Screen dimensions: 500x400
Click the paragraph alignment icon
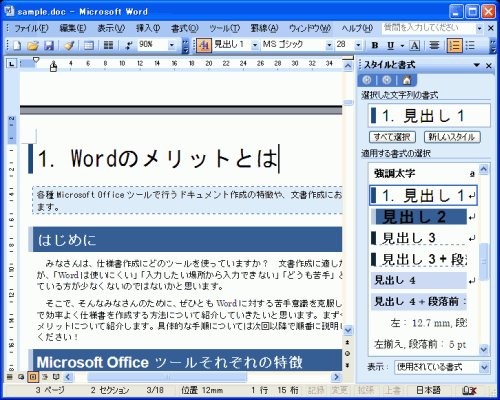(x=434, y=45)
